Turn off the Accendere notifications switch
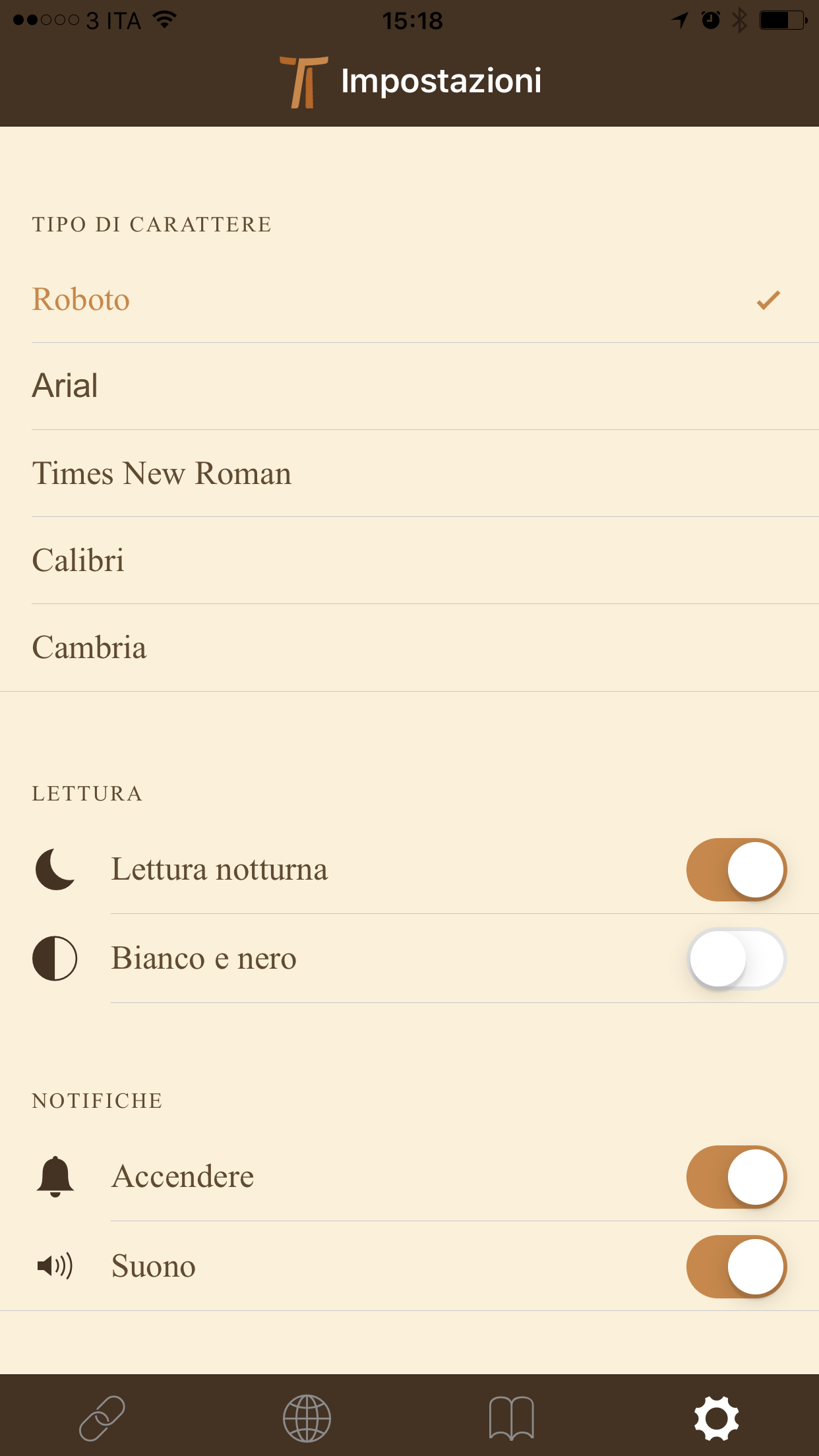Viewport: 819px width, 1456px height. pos(736,1177)
